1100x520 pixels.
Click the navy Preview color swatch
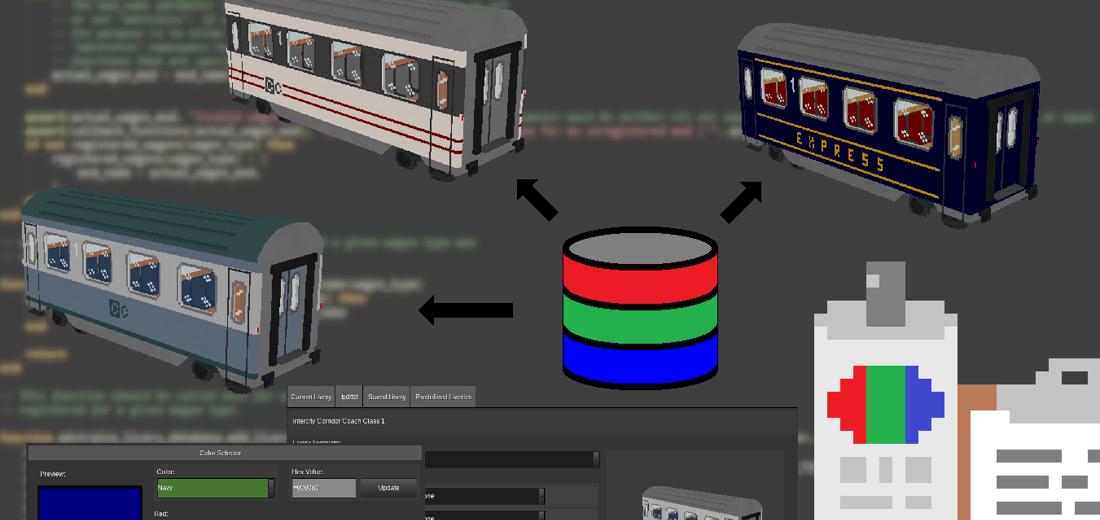pyautogui.click(x=90, y=503)
